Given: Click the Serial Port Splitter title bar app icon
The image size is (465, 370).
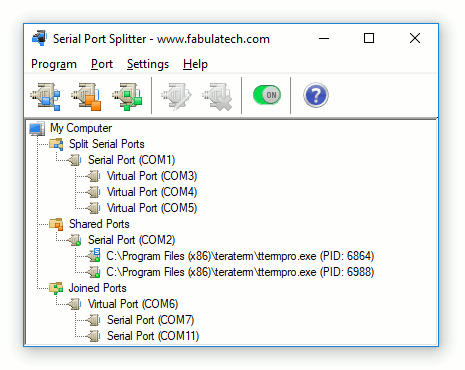Looking at the screenshot, I should (x=39, y=38).
